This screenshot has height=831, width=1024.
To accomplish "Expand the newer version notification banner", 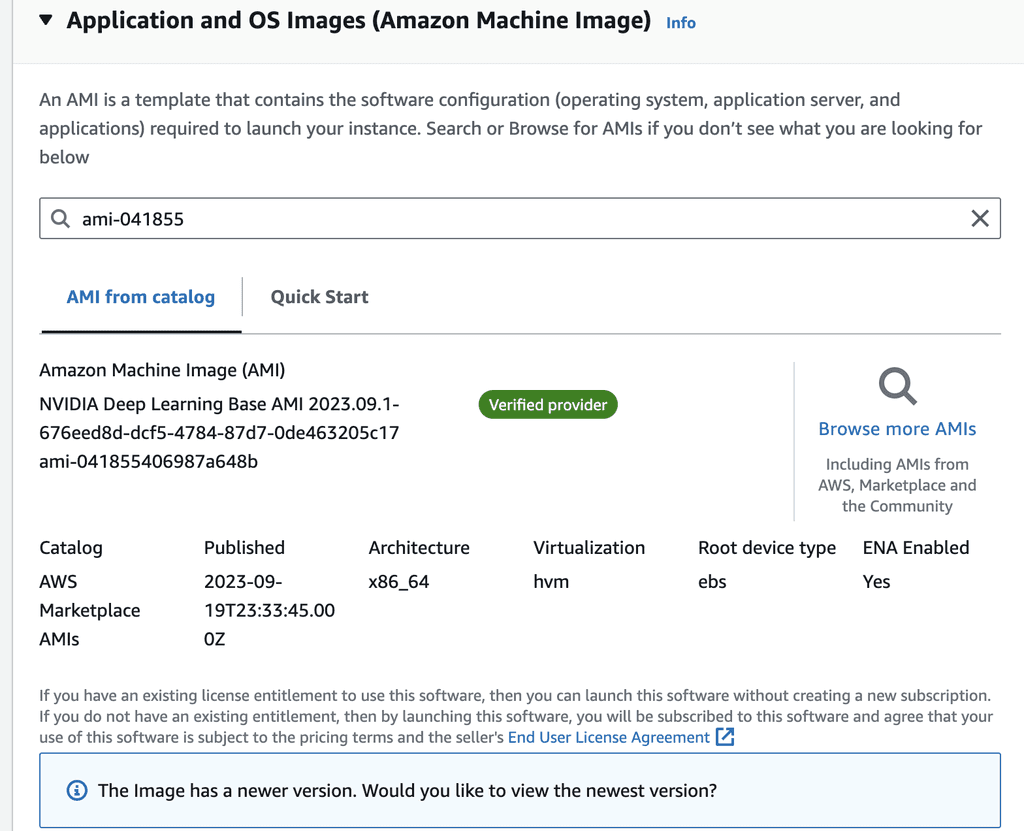I will [x=407, y=790].
